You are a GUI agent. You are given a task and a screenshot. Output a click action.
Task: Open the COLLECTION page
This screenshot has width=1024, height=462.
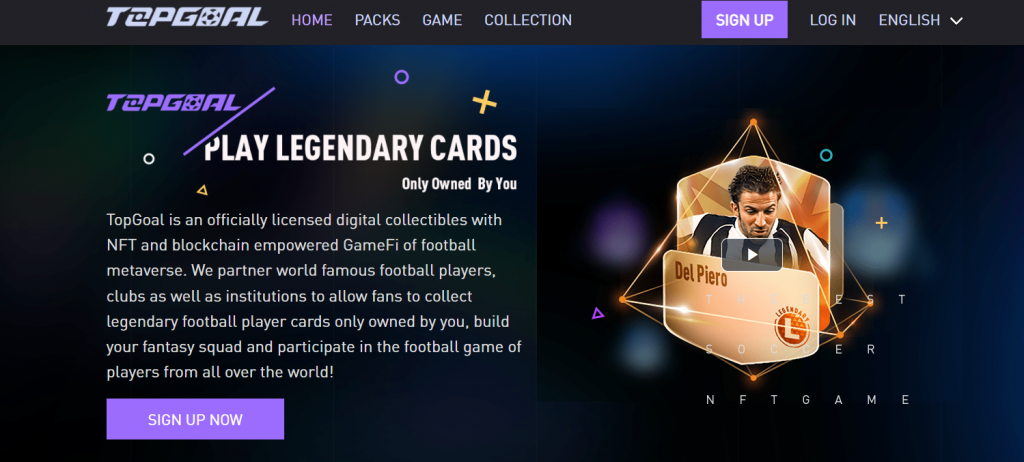[x=528, y=20]
